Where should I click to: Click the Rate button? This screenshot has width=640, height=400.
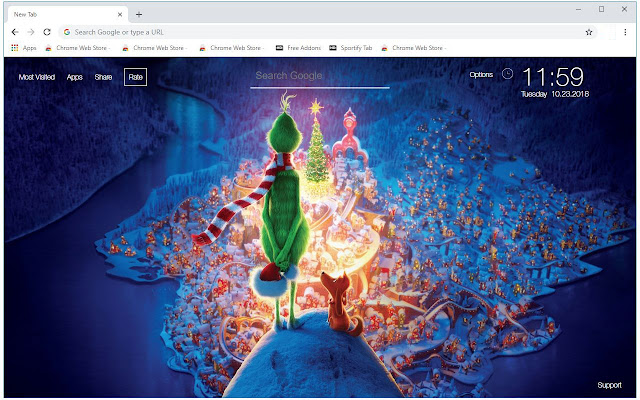[x=136, y=77]
